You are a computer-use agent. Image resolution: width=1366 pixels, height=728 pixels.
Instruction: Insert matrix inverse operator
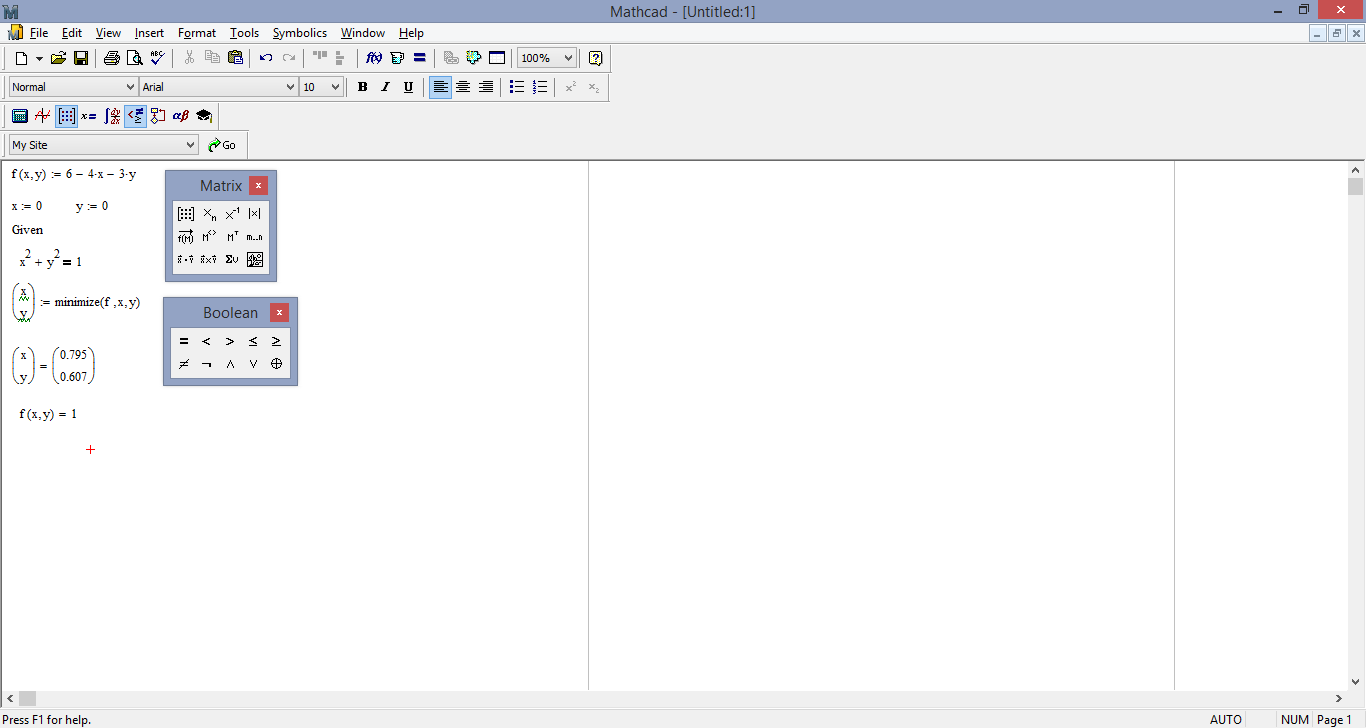[x=232, y=213]
